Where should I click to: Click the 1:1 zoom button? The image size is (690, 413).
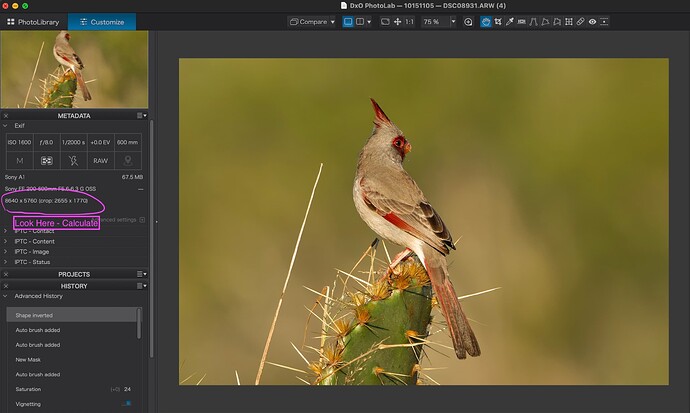409,21
